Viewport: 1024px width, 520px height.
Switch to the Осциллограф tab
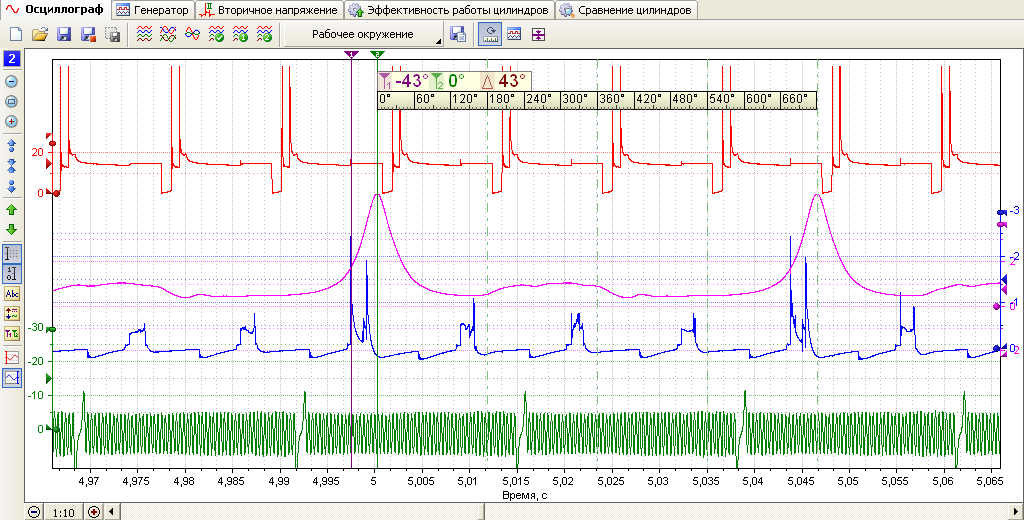click(x=55, y=10)
